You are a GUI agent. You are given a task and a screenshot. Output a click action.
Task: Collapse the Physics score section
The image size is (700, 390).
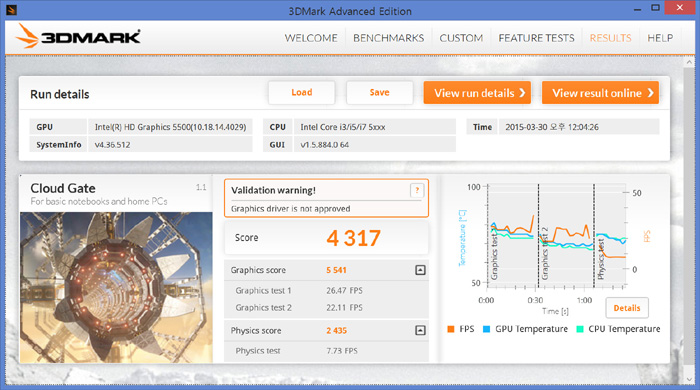[x=420, y=330]
